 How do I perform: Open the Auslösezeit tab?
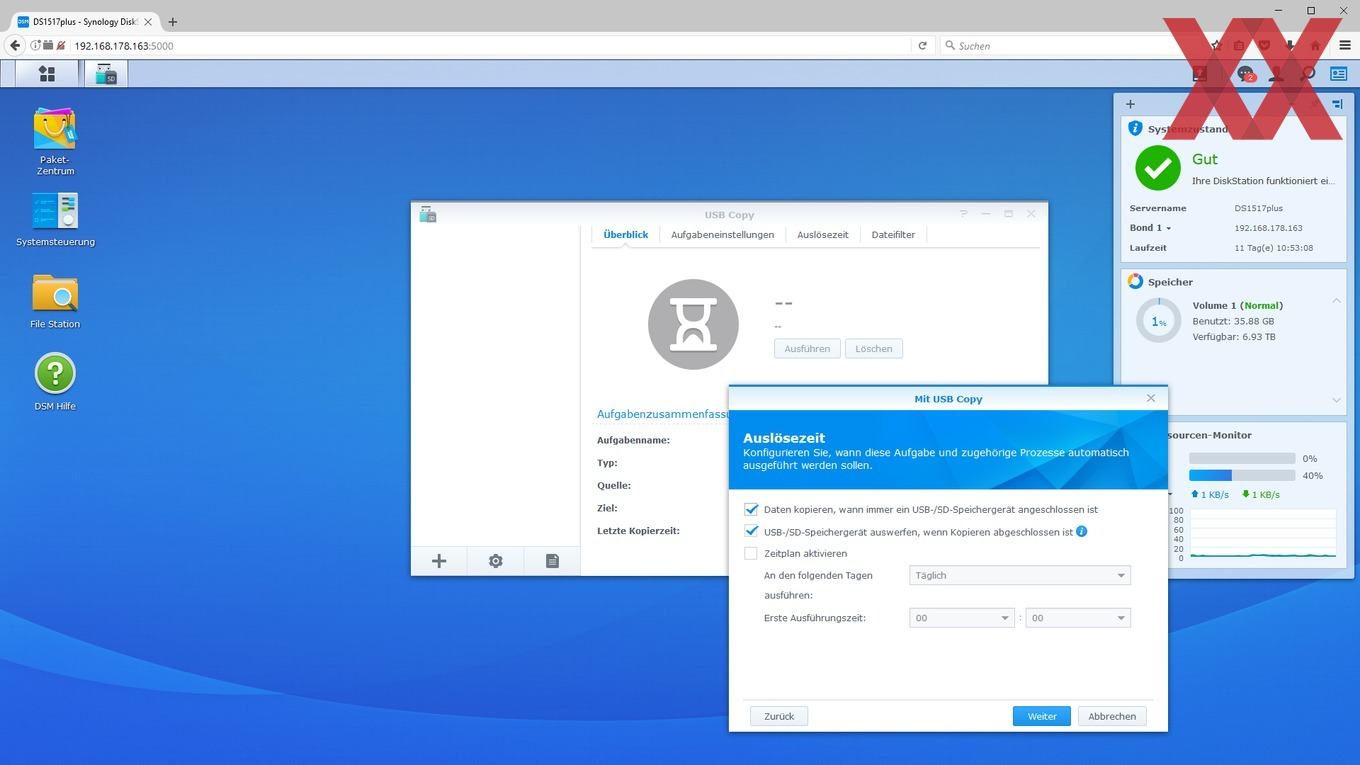(x=822, y=235)
